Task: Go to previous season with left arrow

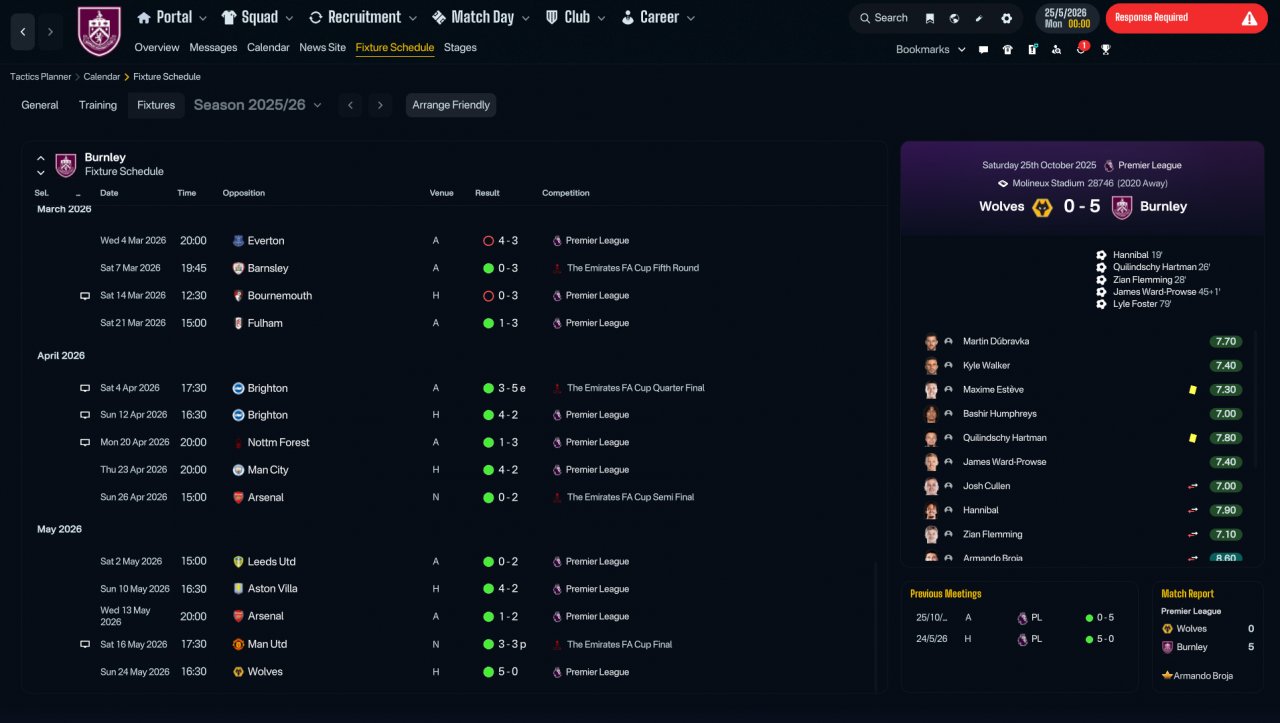Action: click(350, 105)
